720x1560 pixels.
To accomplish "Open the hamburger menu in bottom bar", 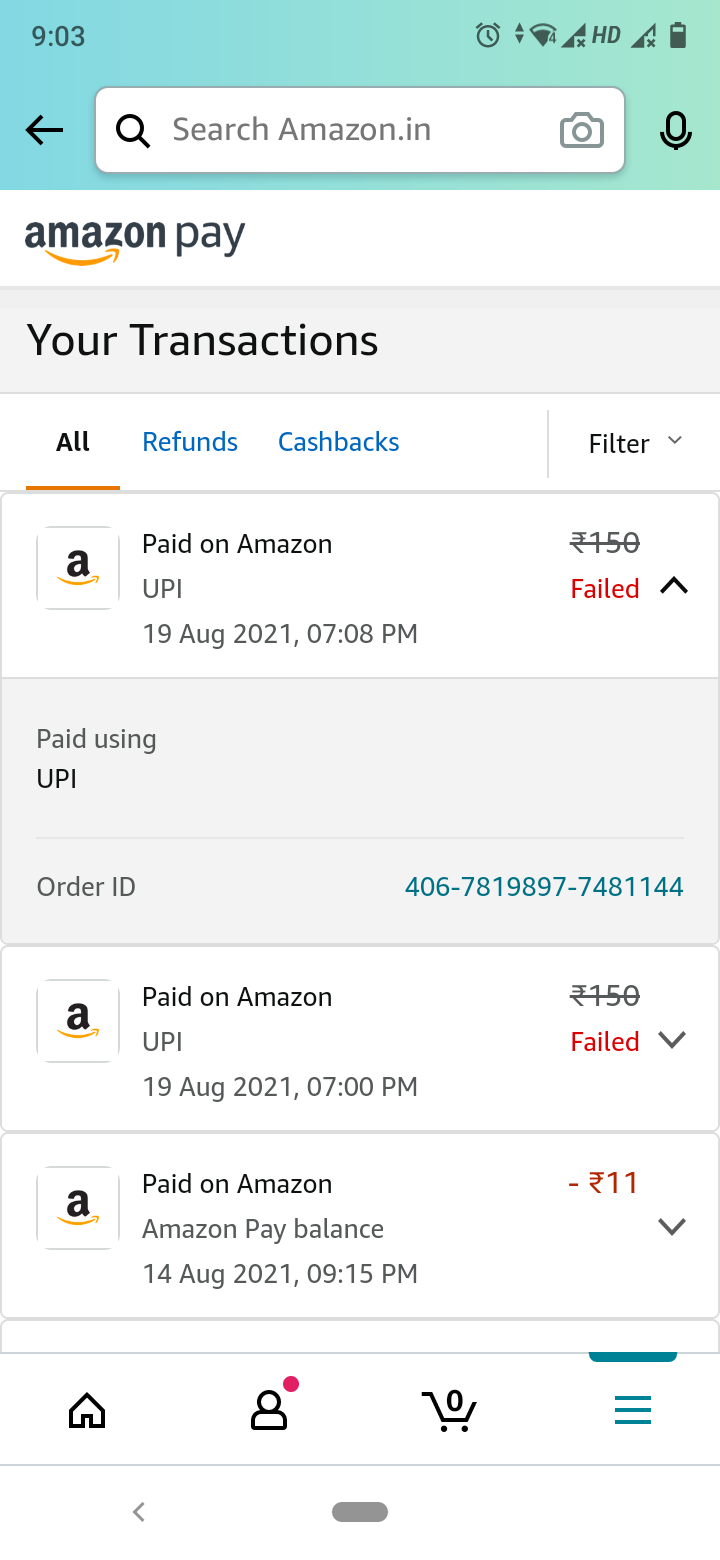I will point(632,1410).
